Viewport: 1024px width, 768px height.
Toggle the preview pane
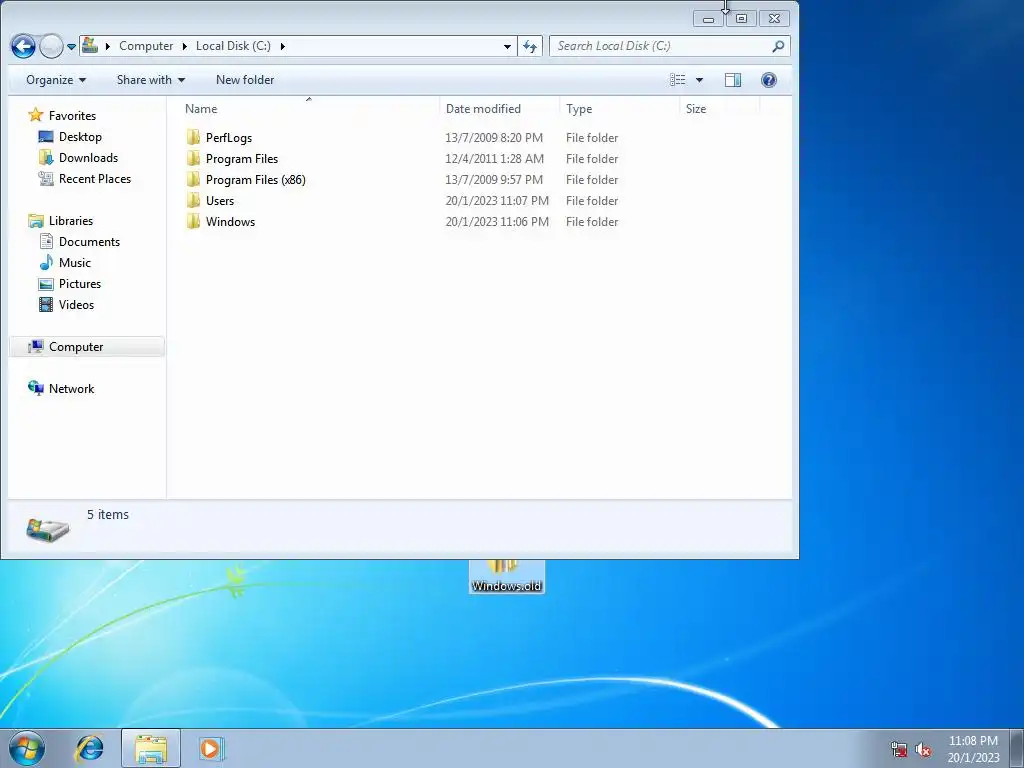pos(733,80)
